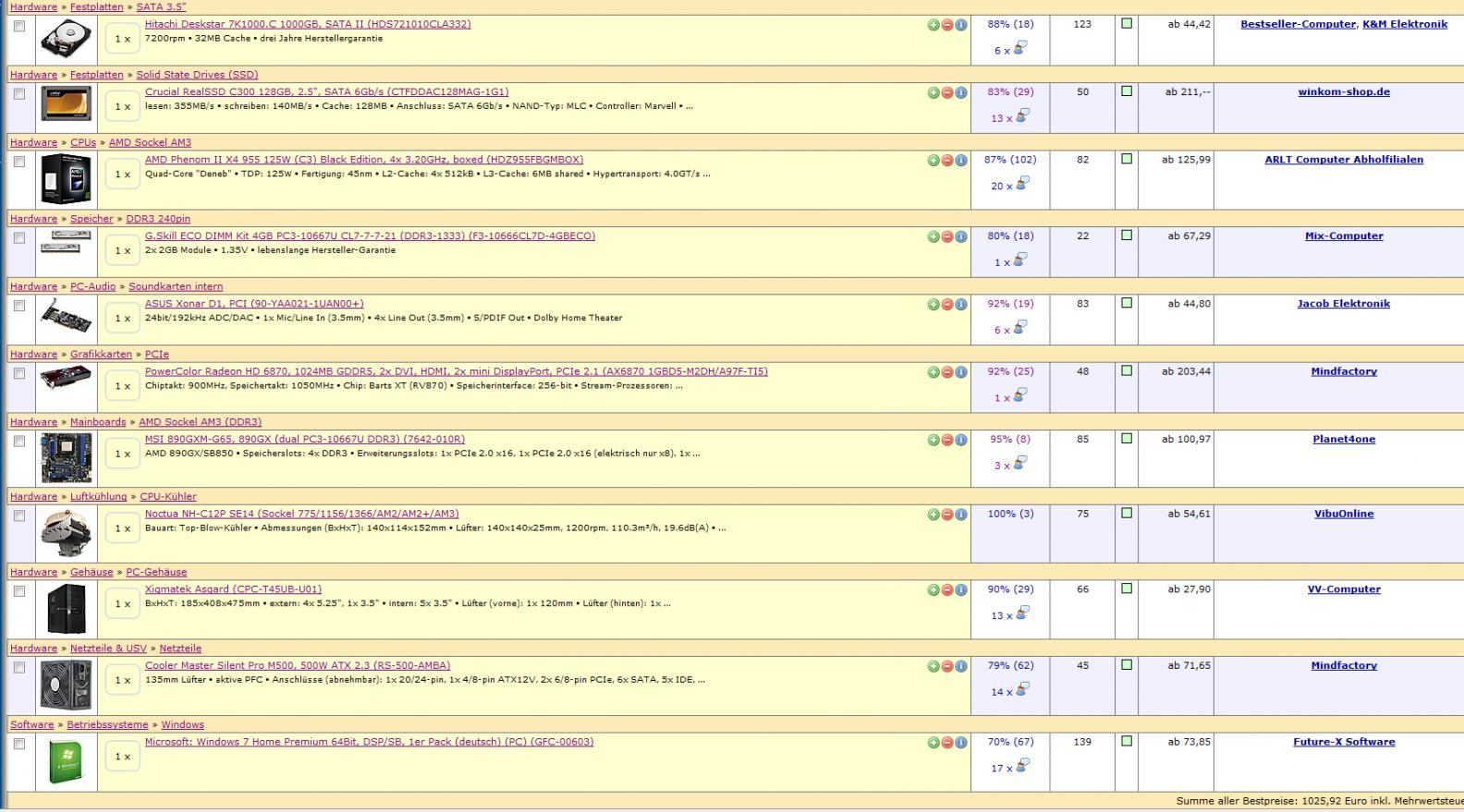Image resolution: width=1464 pixels, height=812 pixels.
Task: Click green plus icon for PowerColor Radeon HD 6870
Action: click(933, 372)
